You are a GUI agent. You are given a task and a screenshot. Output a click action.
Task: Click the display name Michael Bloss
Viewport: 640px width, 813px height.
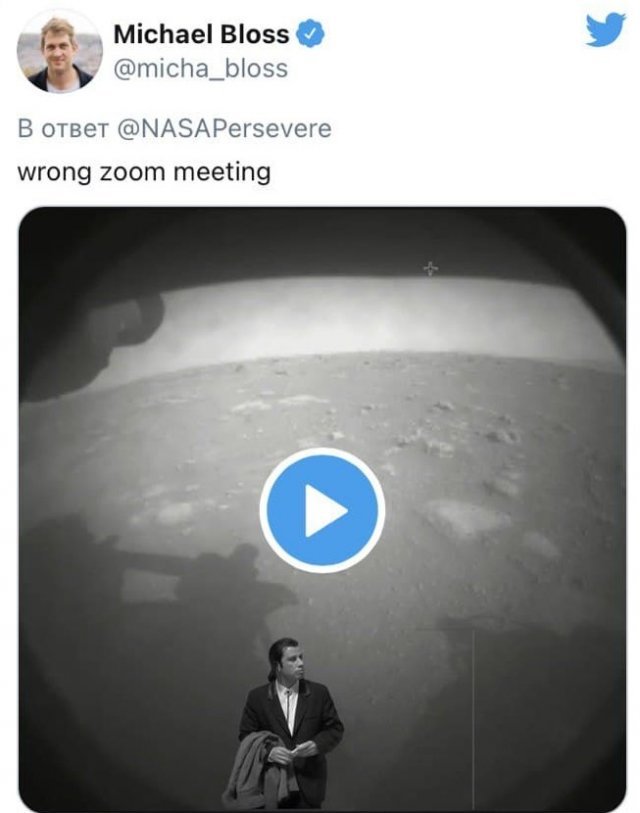(201, 34)
